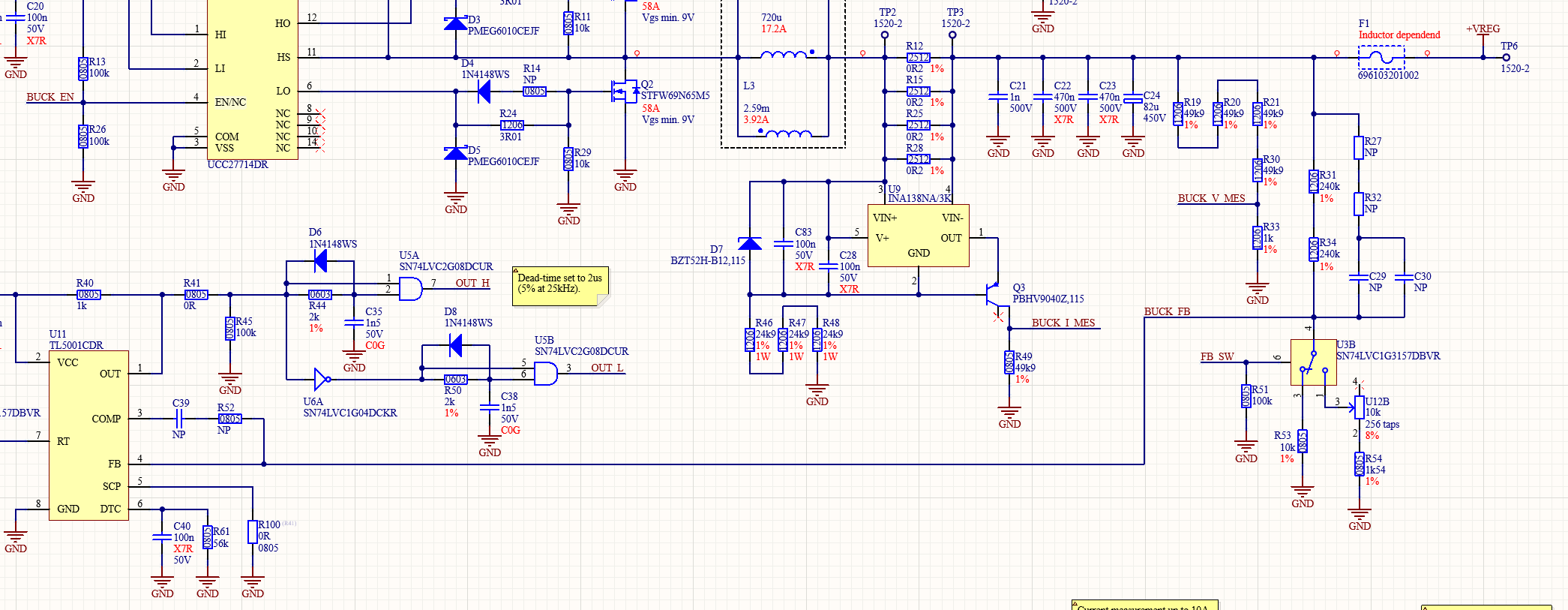
Task: Select the INA138NA/3K component body
Action: (x=919, y=236)
